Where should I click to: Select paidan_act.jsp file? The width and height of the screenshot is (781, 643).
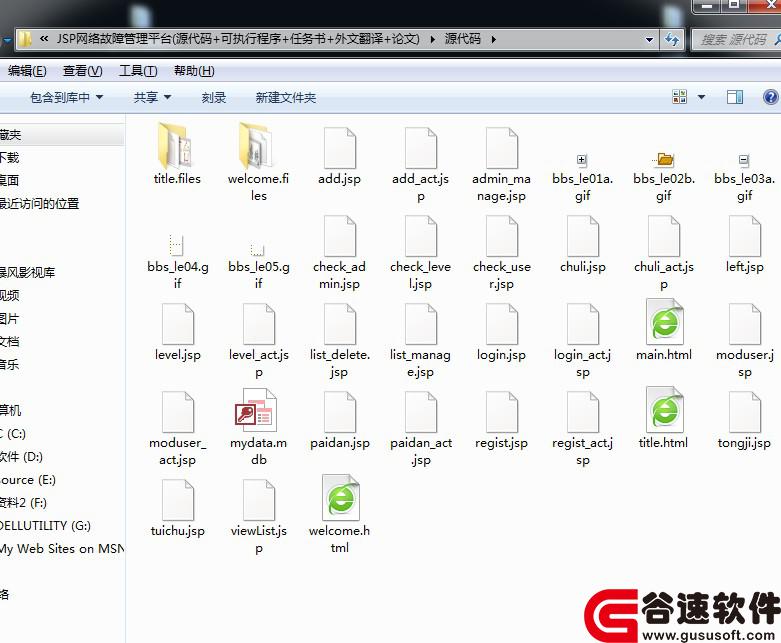point(421,429)
